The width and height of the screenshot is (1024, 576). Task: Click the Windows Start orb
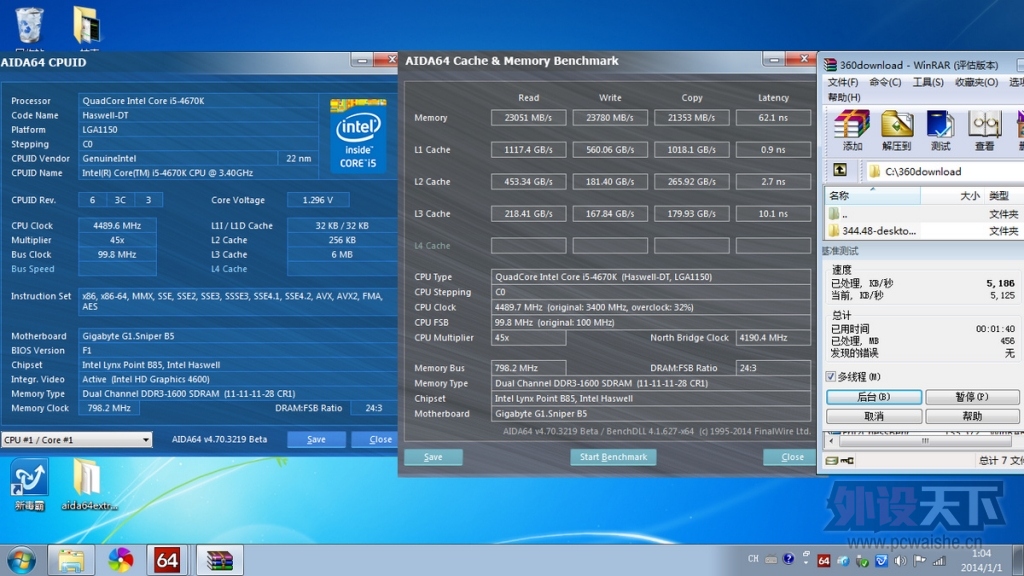(x=22, y=560)
